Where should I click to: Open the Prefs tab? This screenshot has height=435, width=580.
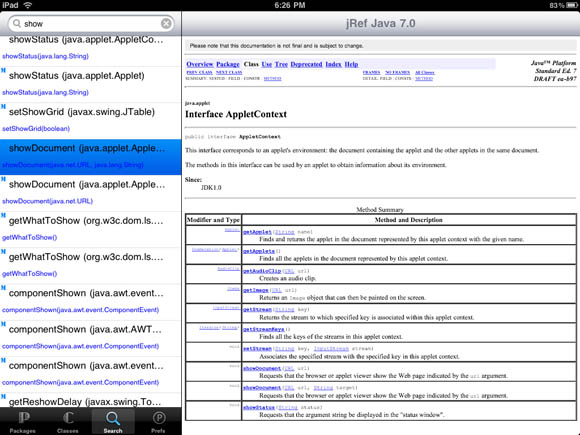pos(158,421)
